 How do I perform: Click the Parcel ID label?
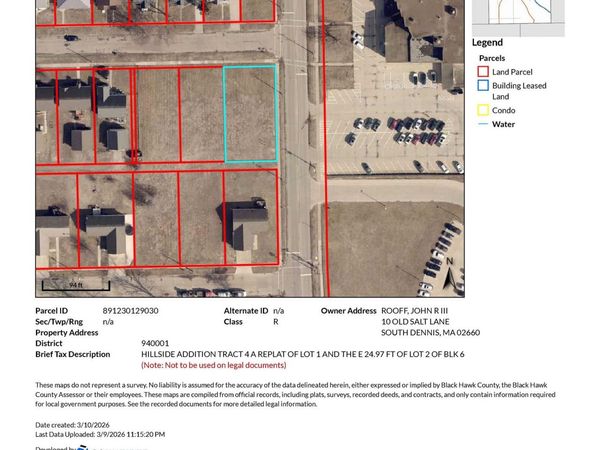(51, 311)
